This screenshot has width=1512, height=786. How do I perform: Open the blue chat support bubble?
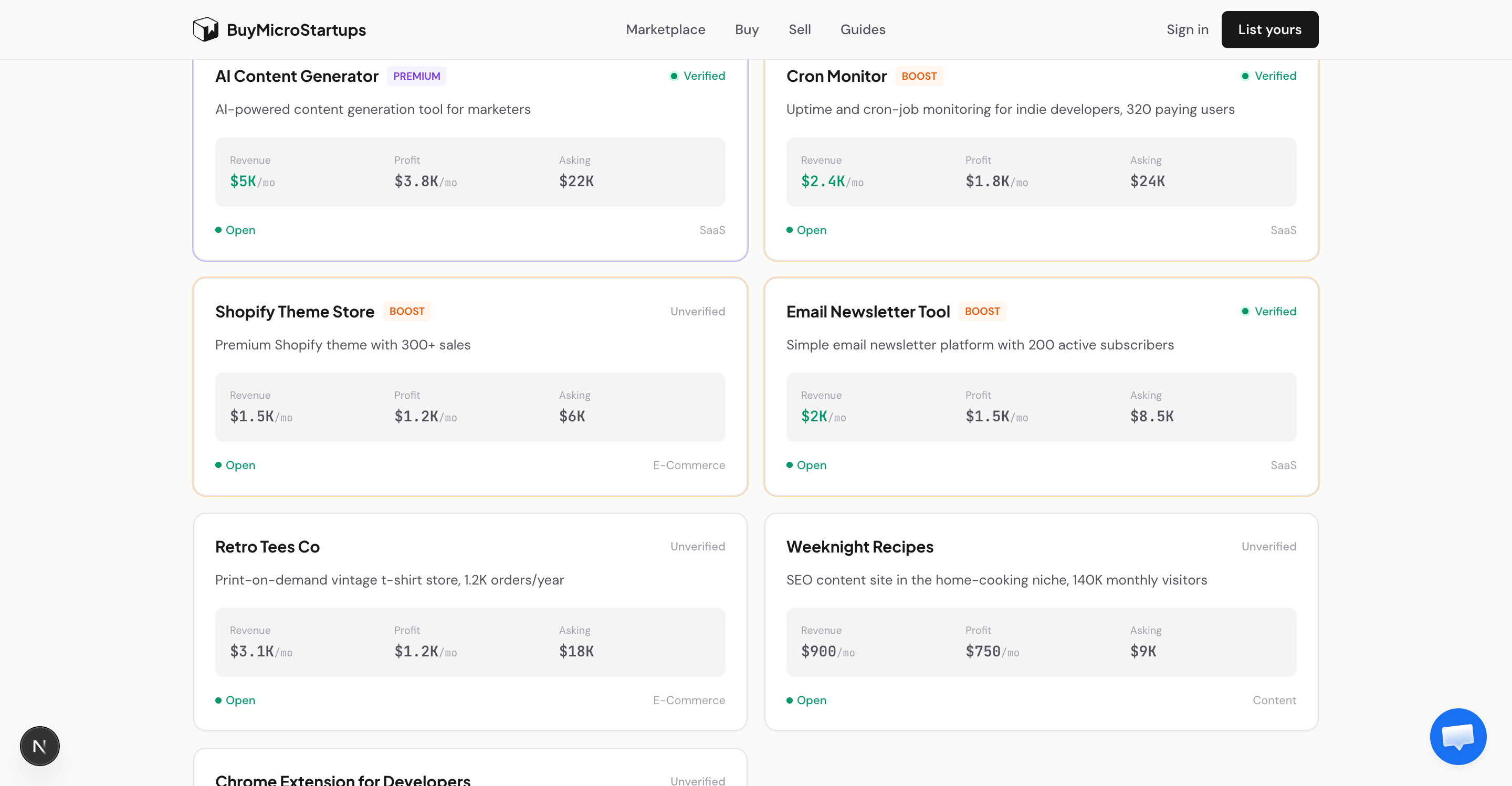point(1458,736)
